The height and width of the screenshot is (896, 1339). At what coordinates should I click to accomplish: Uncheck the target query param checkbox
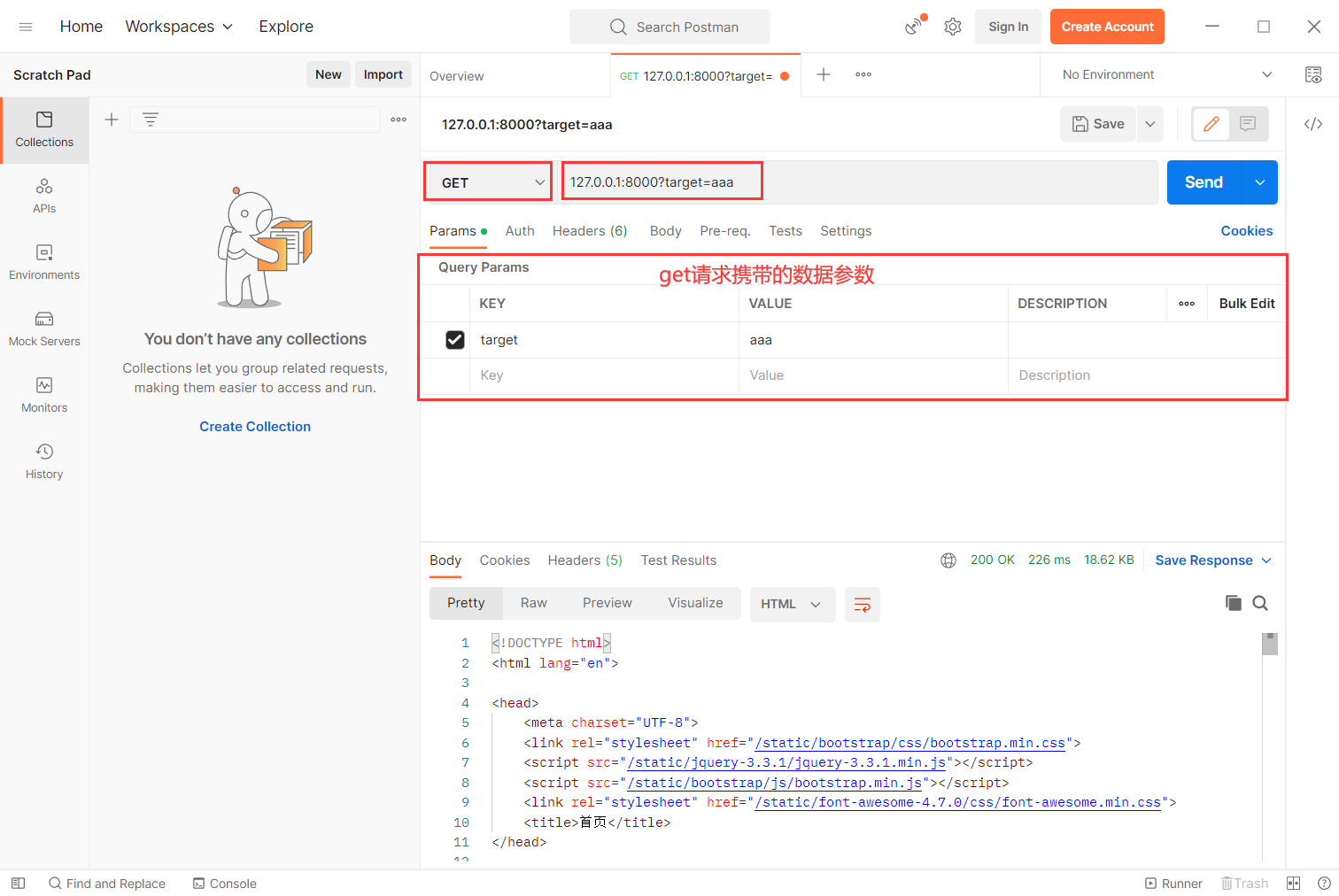[455, 340]
